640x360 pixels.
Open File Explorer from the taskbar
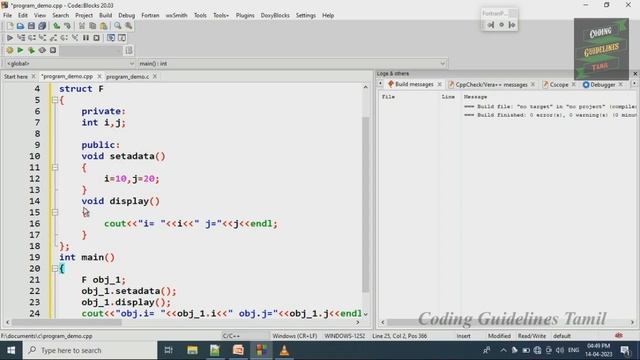point(192,350)
